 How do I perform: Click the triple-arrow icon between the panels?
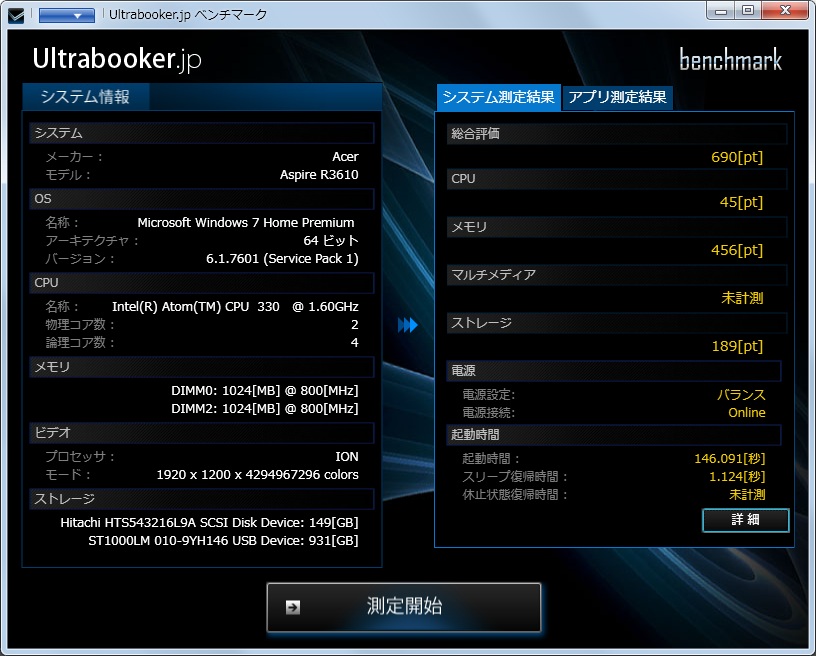pos(407,325)
